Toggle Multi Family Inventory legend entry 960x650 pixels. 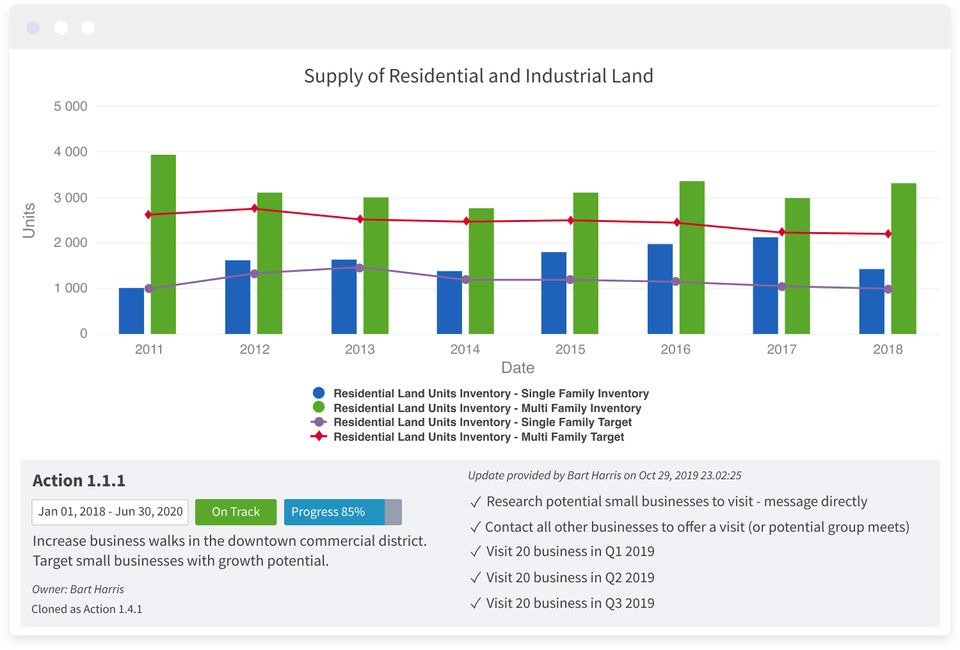(x=477, y=408)
